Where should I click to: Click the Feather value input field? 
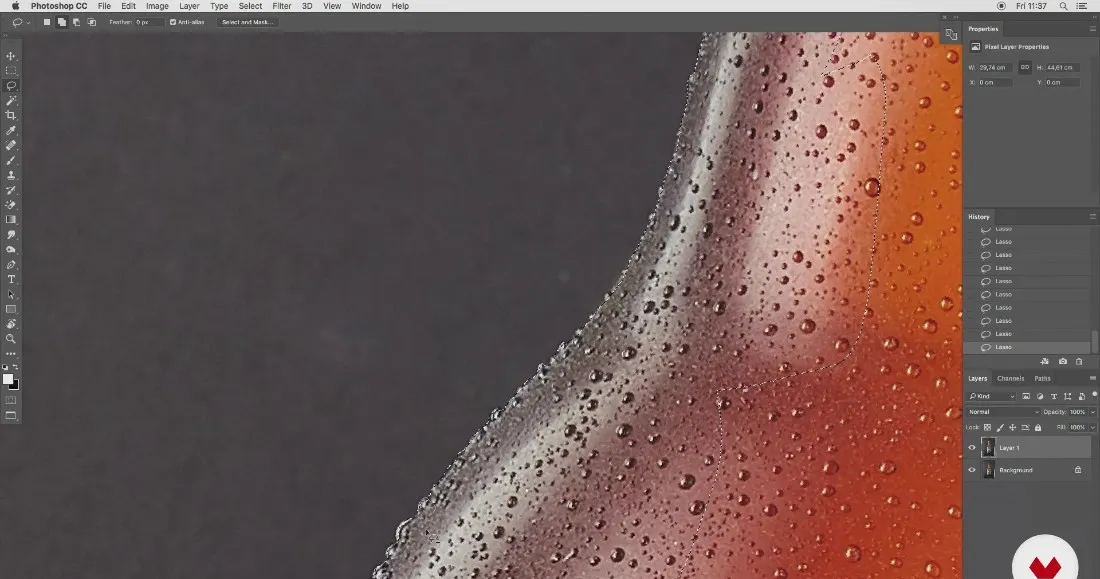click(149, 22)
